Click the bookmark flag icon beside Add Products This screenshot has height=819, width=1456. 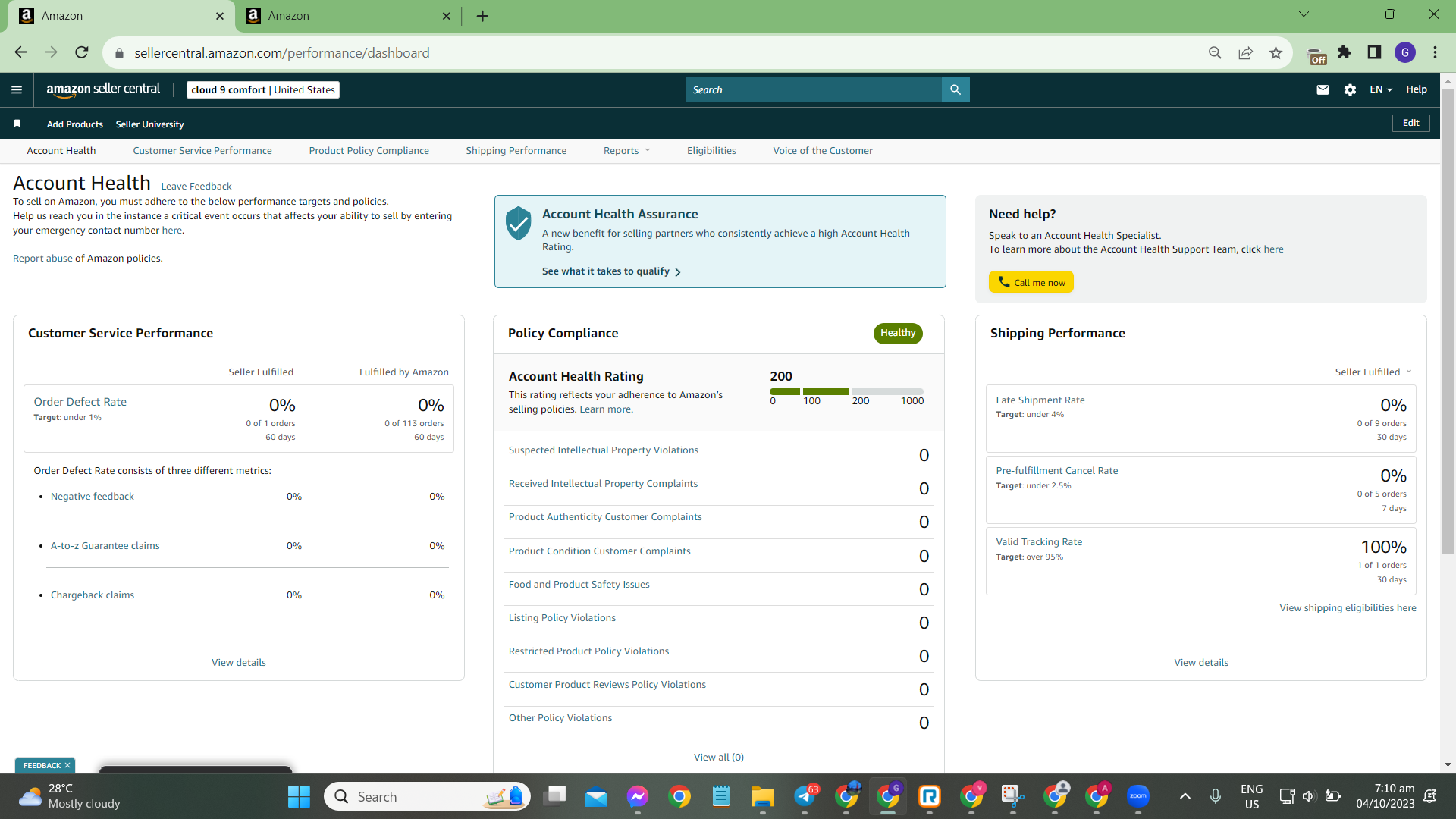[x=17, y=124]
